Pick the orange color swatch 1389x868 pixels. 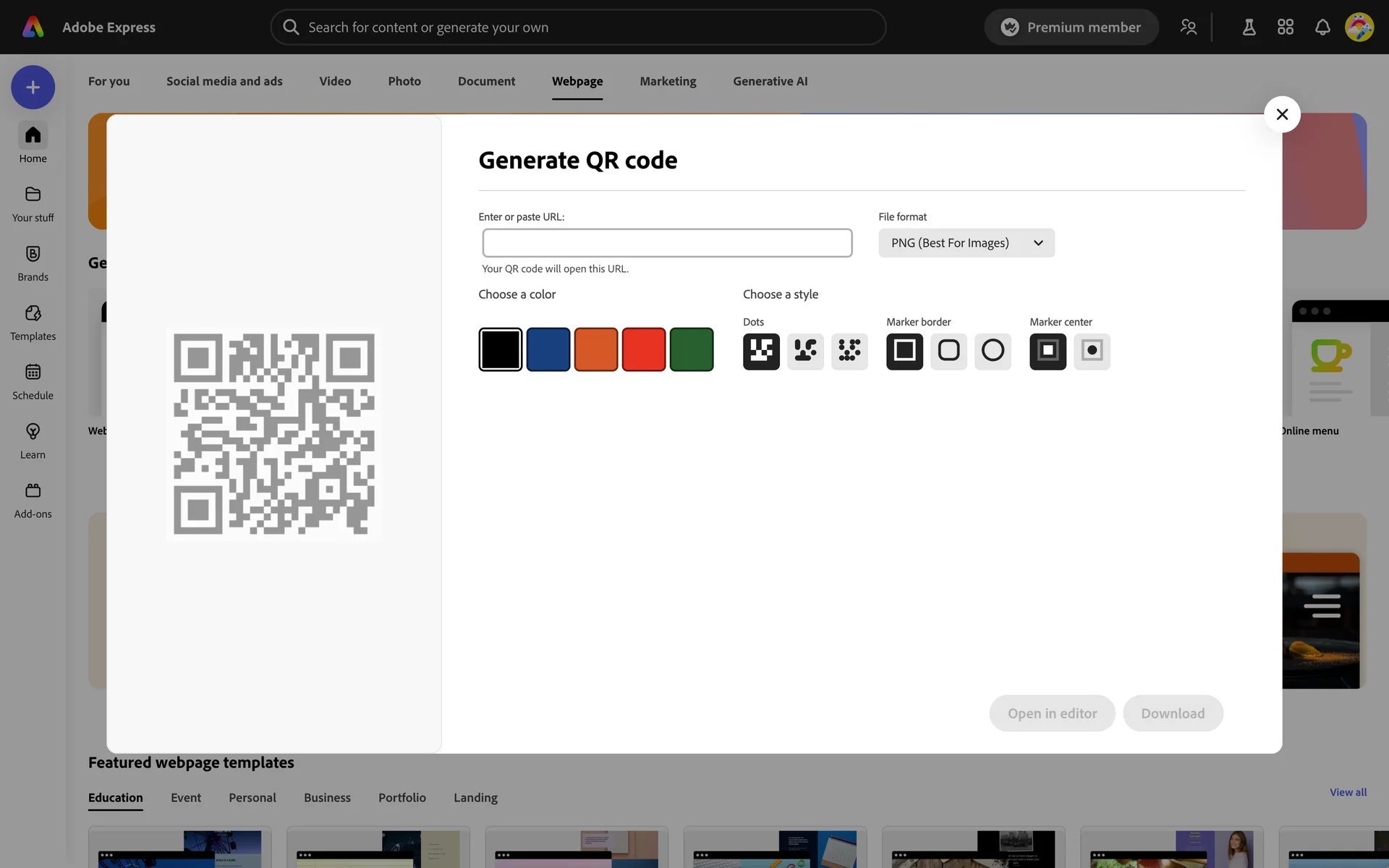pyautogui.click(x=595, y=349)
